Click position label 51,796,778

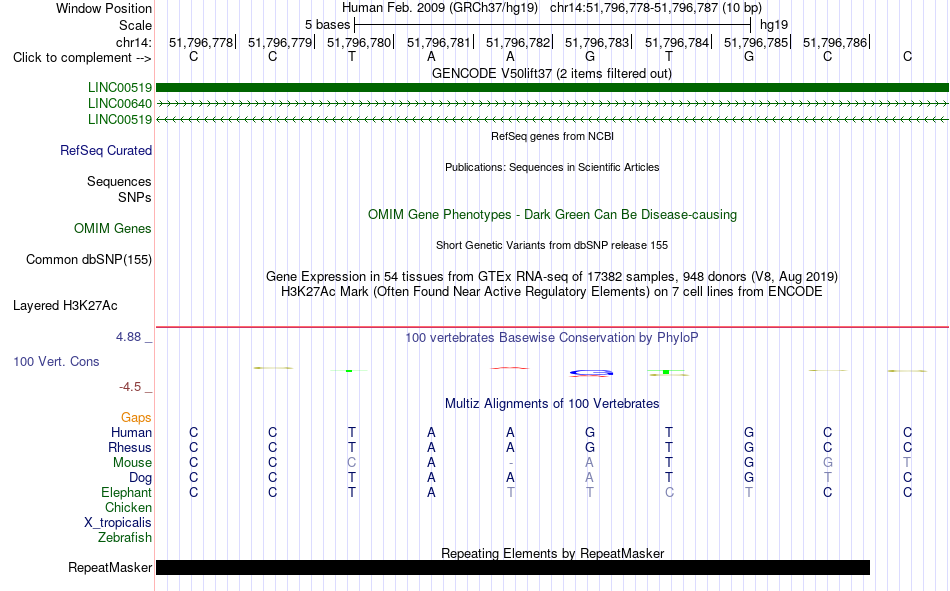pos(201,42)
